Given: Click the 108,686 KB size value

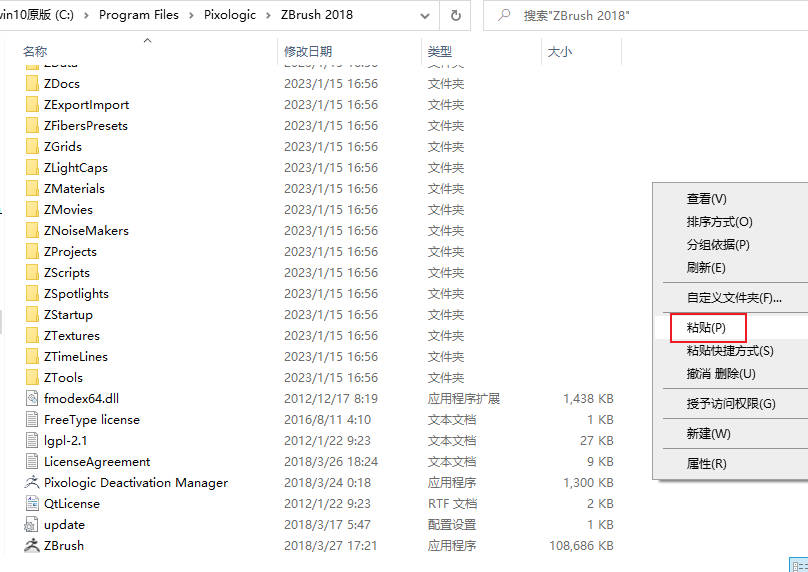Looking at the screenshot, I should [x=581, y=546].
